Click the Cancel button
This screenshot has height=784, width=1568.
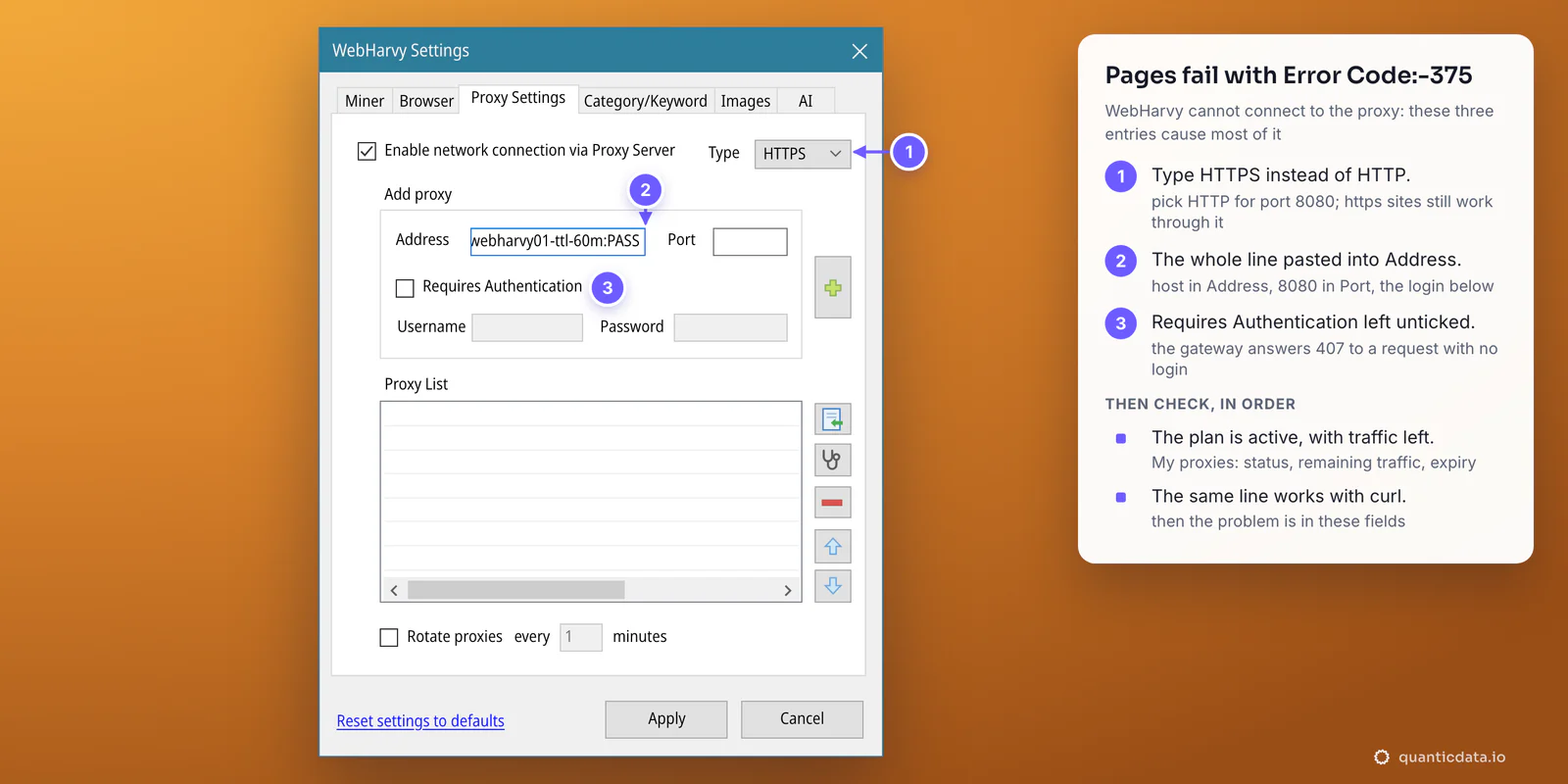pos(802,719)
